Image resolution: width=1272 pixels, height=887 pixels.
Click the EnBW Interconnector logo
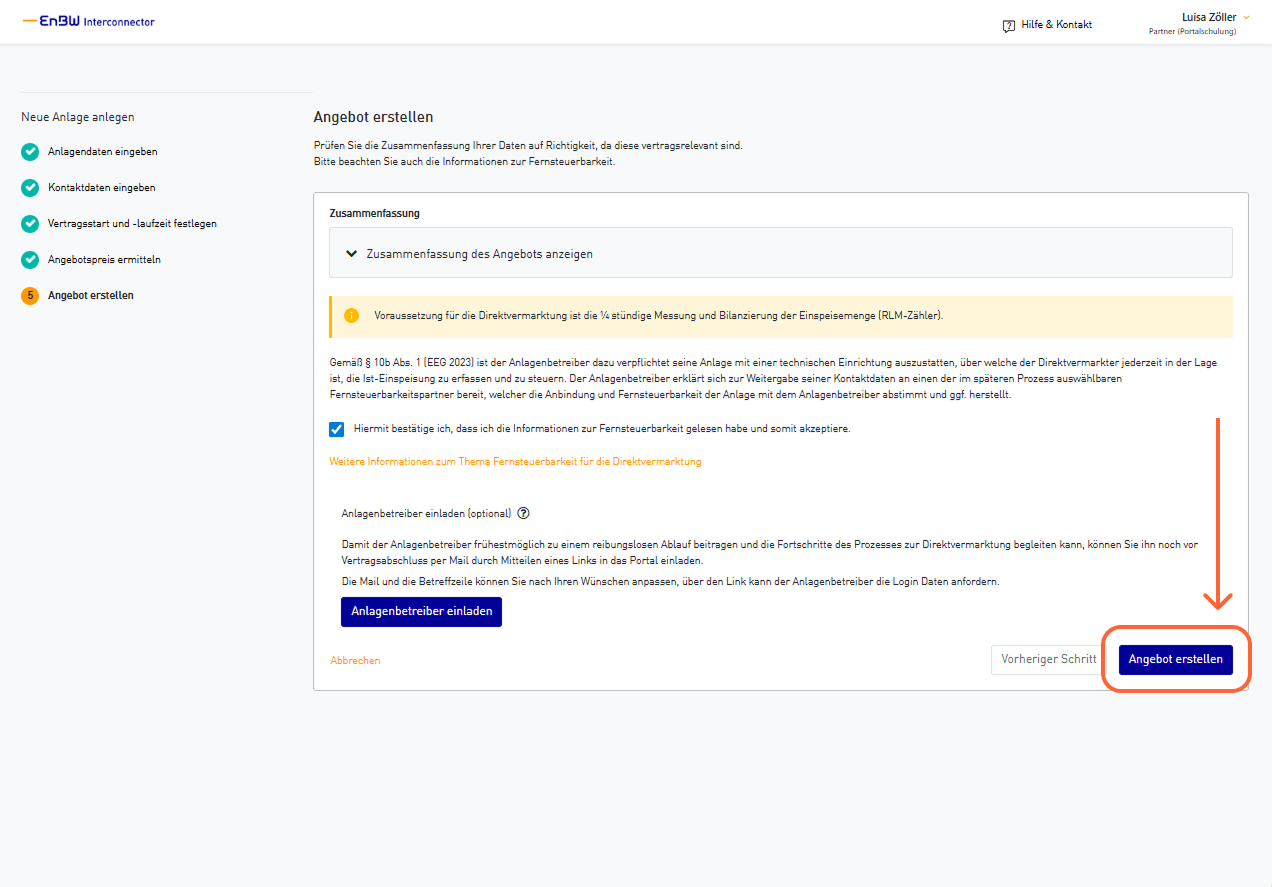click(x=88, y=21)
